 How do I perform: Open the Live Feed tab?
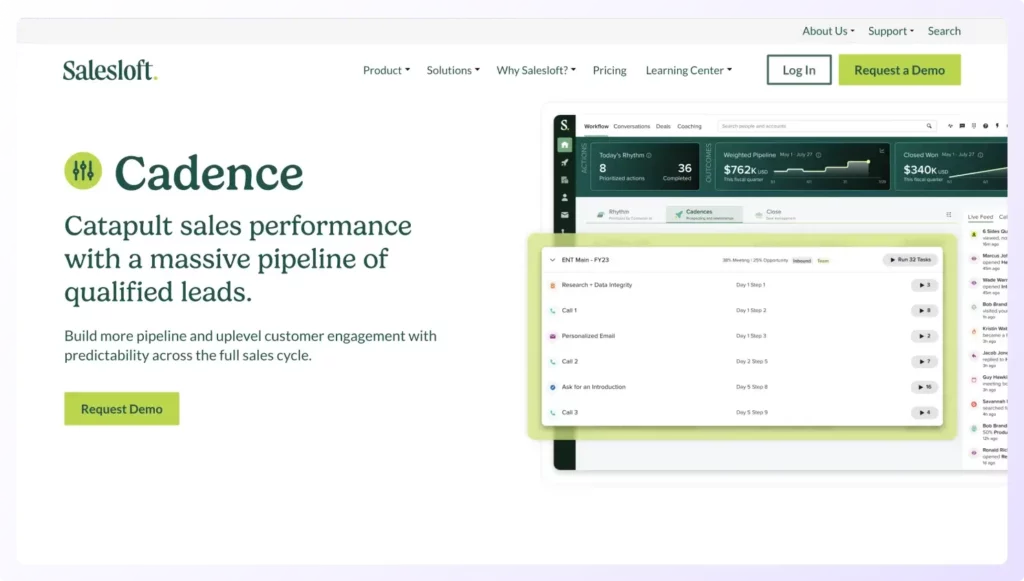(980, 217)
